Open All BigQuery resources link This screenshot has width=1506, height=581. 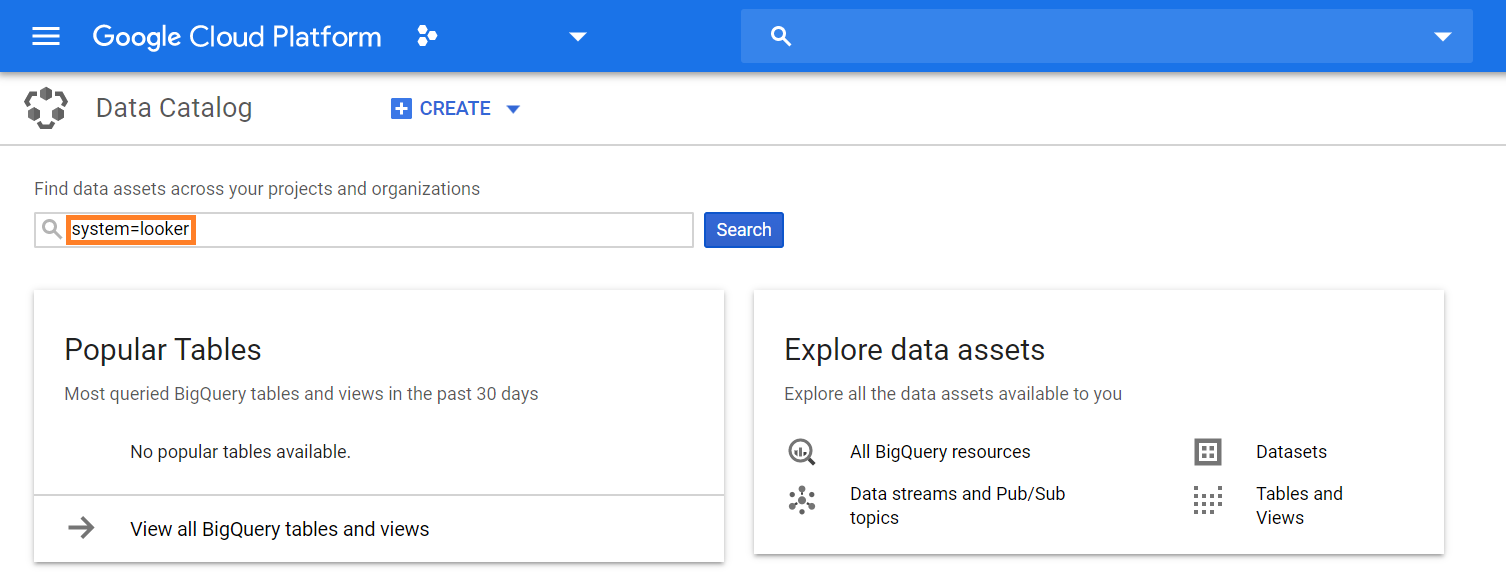[940, 452]
